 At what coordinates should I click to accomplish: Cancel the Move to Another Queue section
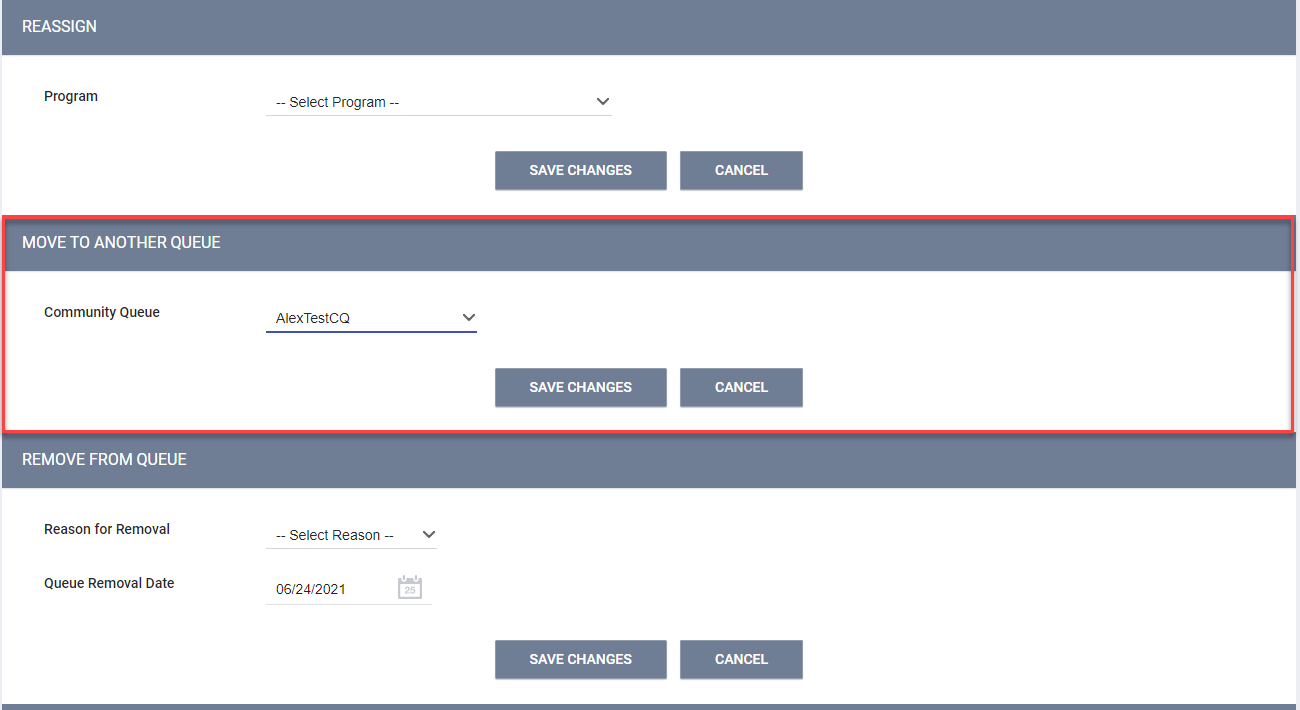[741, 387]
